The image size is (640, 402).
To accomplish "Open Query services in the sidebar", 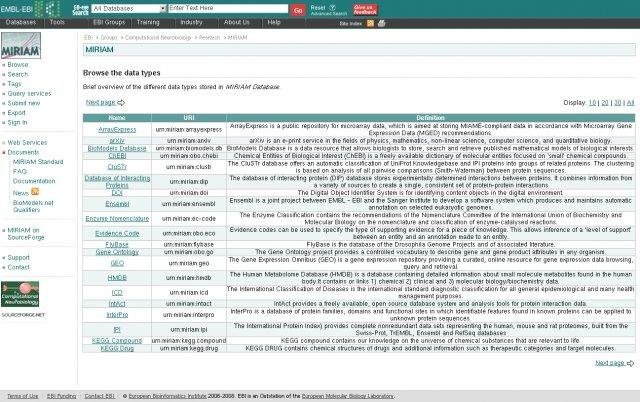I will 29,93.
